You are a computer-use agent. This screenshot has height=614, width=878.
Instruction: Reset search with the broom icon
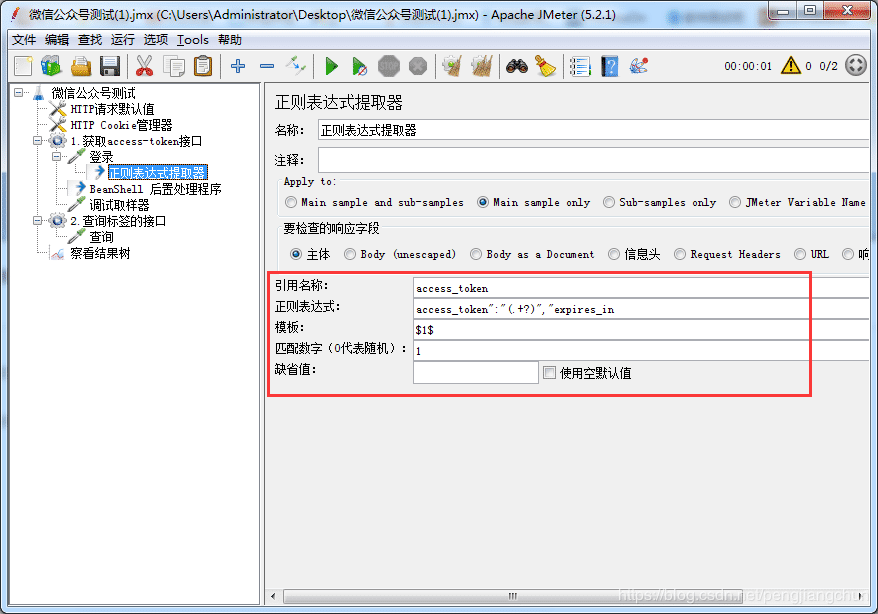click(x=545, y=66)
